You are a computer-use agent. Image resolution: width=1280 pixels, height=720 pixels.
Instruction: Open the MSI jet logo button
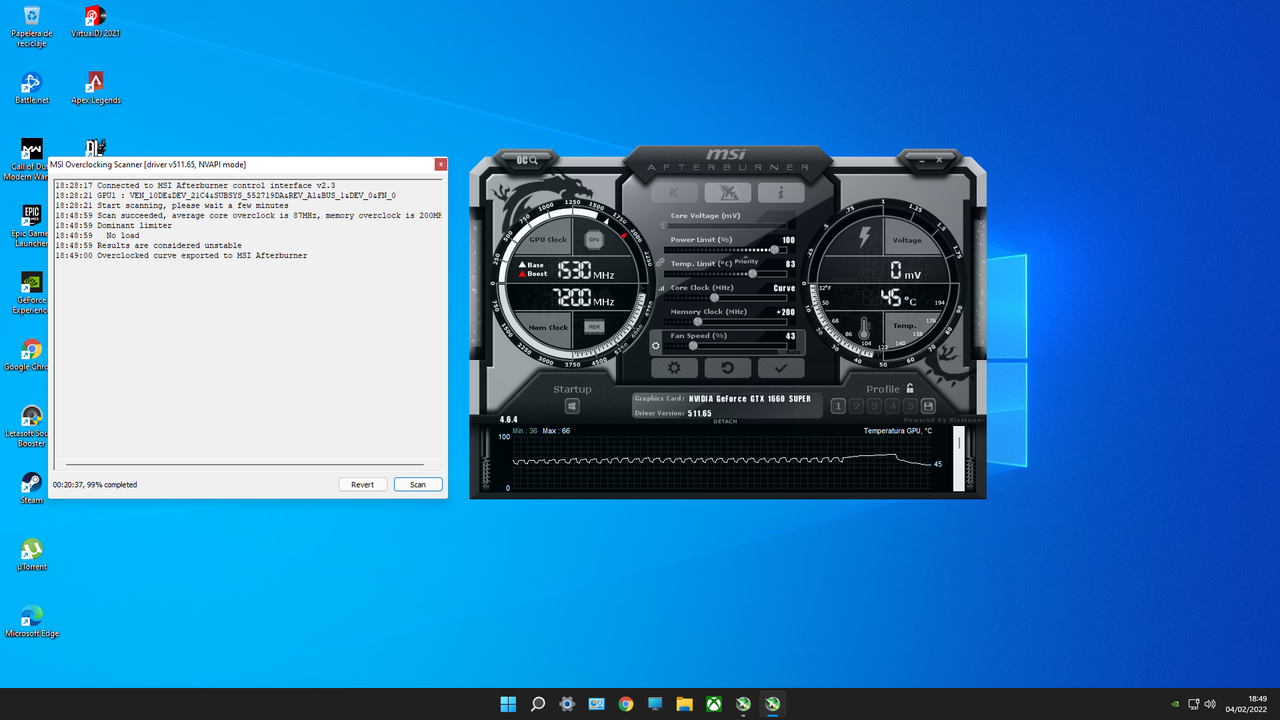click(x=728, y=193)
